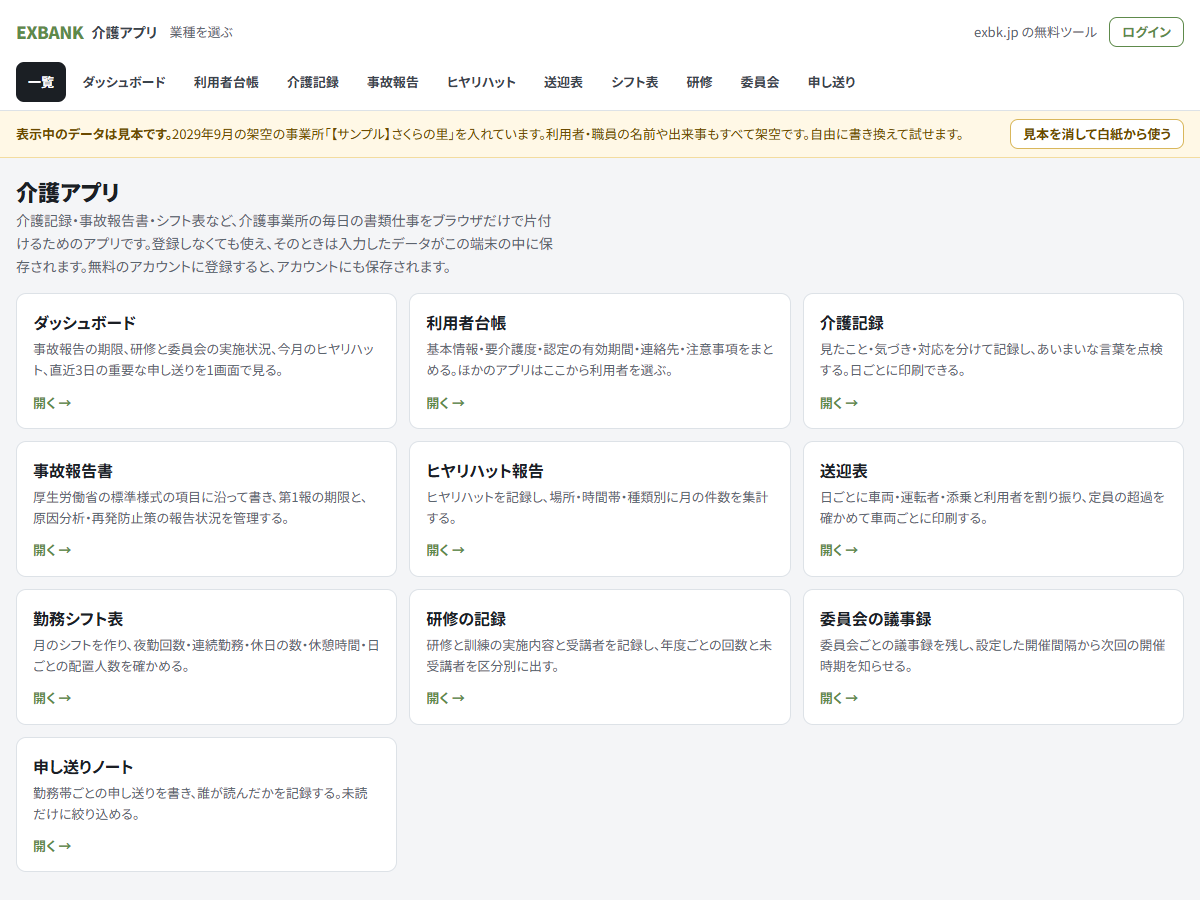Open the exbk.jp の無料ツール link
The width and height of the screenshot is (1200, 900).
click(1035, 32)
